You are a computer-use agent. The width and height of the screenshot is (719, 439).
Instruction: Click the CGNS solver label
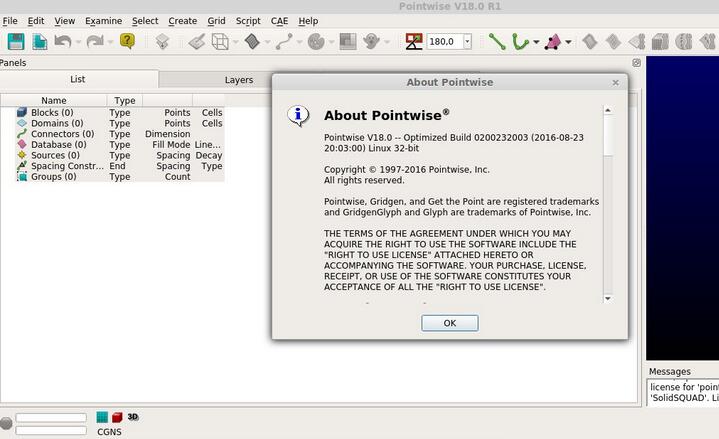pos(109,432)
